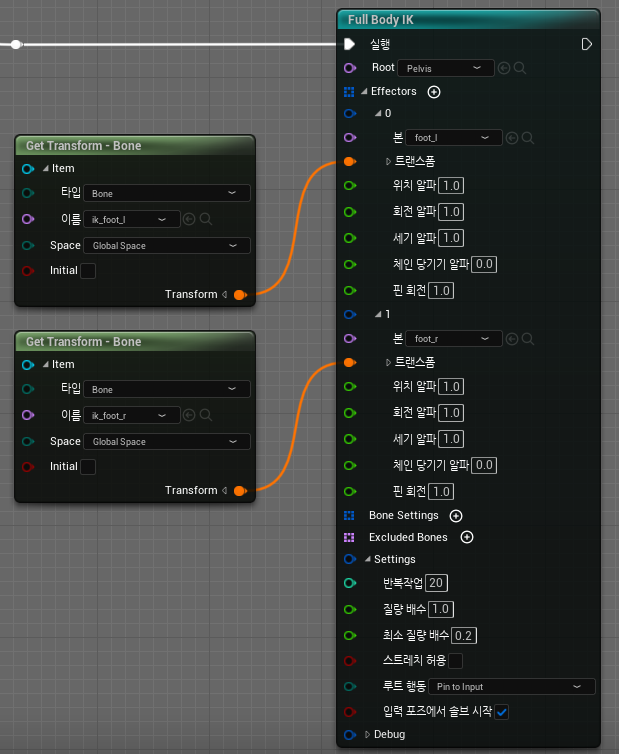The width and height of the screenshot is (619, 754).
Task: Edit 위치 알파 value for effector 0
Action: click(x=451, y=186)
